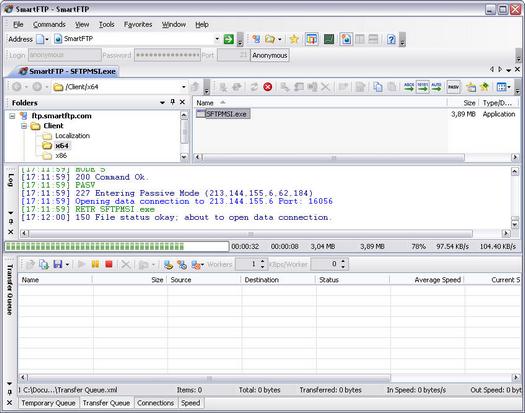This screenshot has width=525, height=413.
Task: Click the red Stop queue icon
Action: tap(109, 264)
